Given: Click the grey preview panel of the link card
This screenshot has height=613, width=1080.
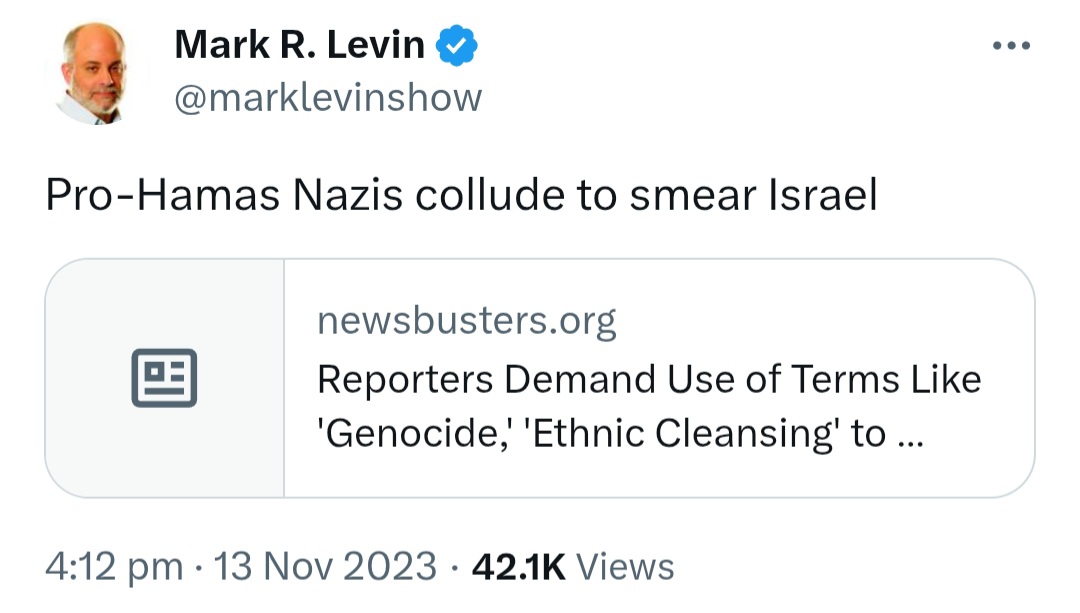Looking at the screenshot, I should (x=165, y=378).
